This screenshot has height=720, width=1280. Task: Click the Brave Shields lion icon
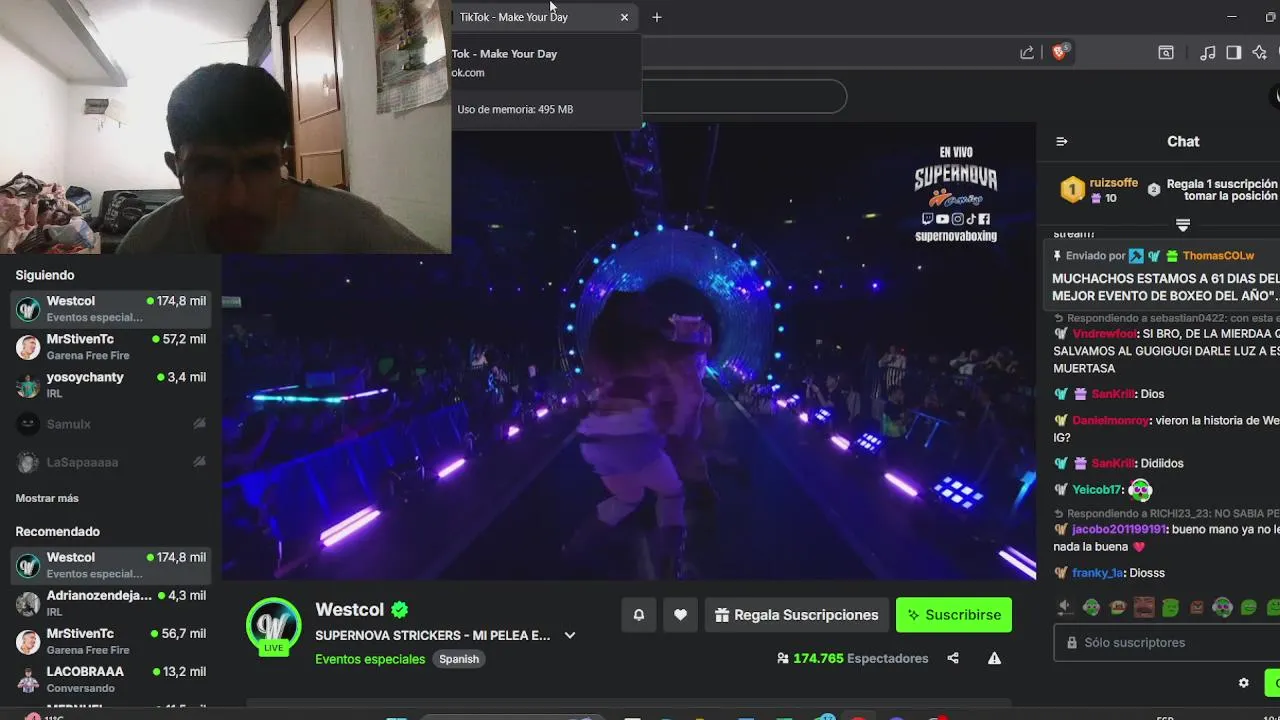[1059, 52]
